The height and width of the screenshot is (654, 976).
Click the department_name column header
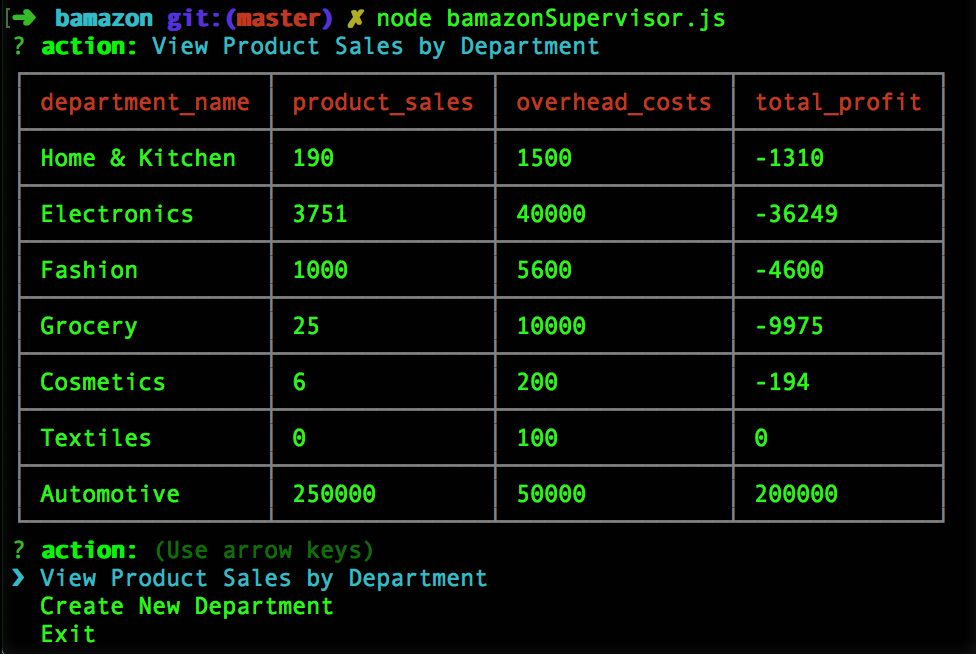tap(144, 102)
